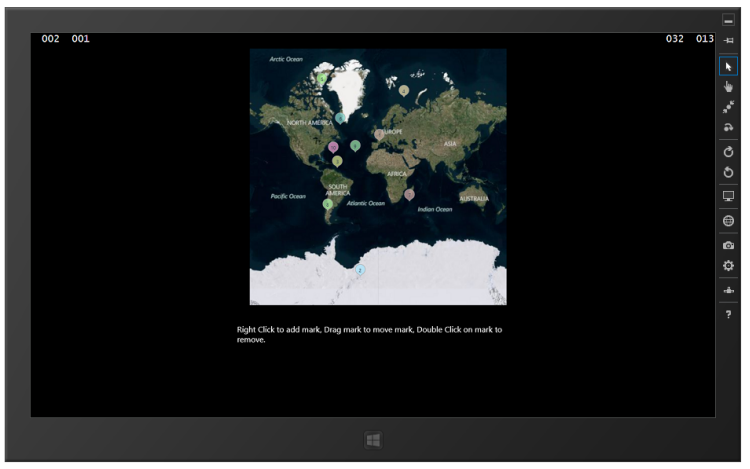Viewport: 750px width, 469px height.
Task: Open change resolution monitor icon
Action: pos(728,196)
